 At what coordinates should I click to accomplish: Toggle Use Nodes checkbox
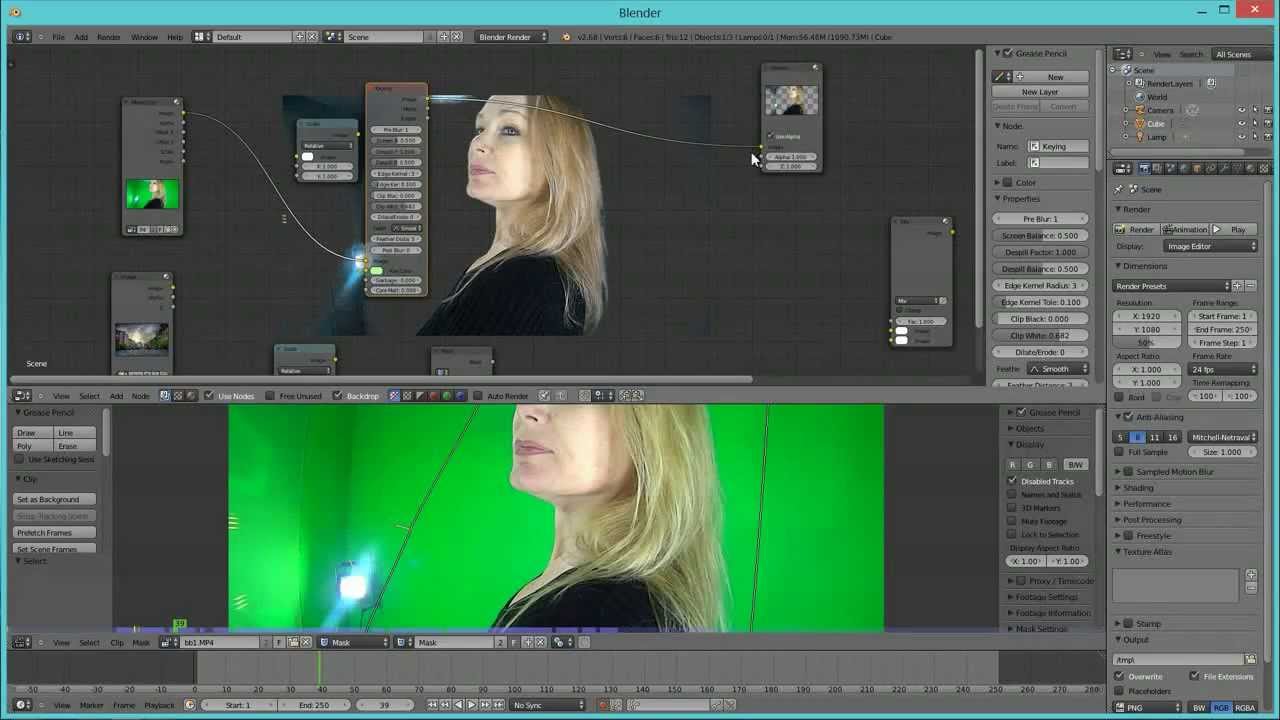click(x=208, y=396)
